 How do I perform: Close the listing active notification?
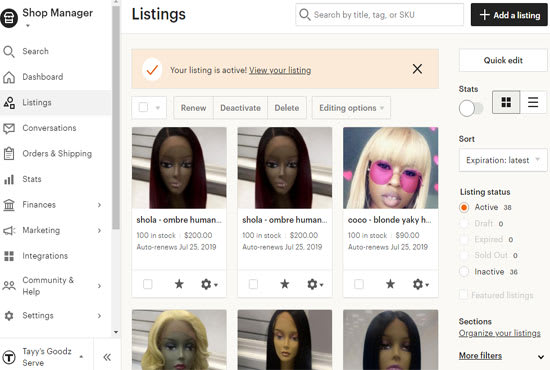(417, 69)
